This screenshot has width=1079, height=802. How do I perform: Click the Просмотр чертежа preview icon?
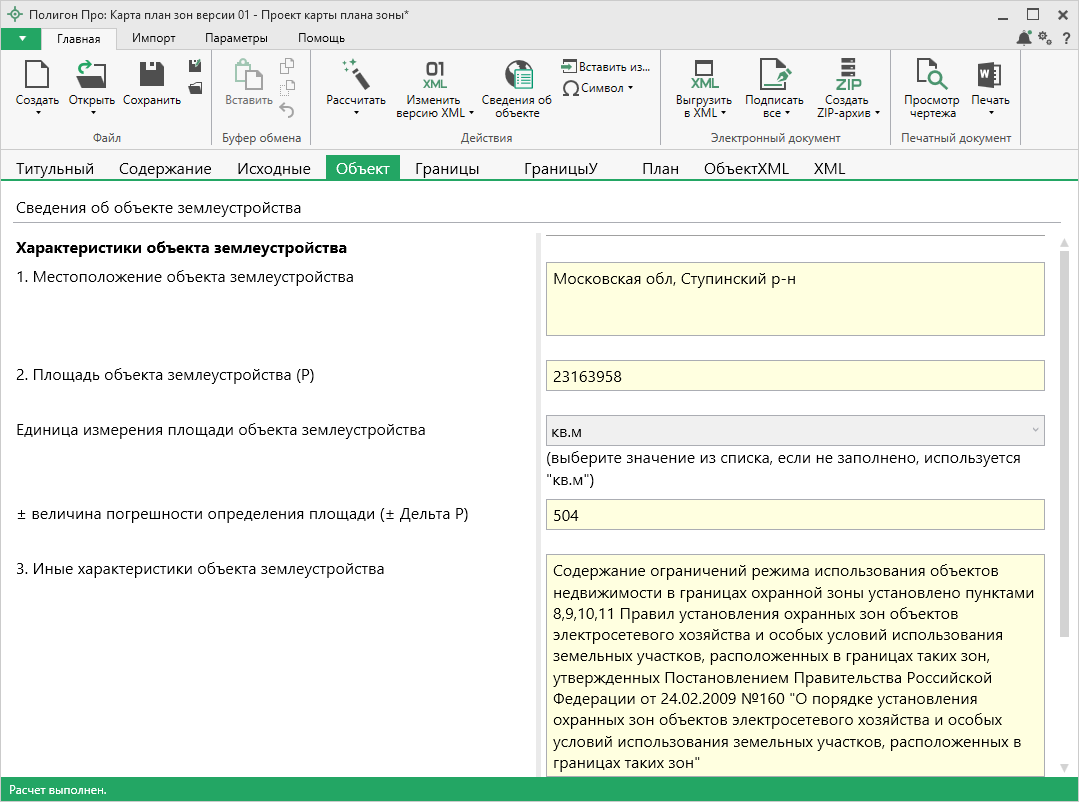pyautogui.click(x=931, y=75)
